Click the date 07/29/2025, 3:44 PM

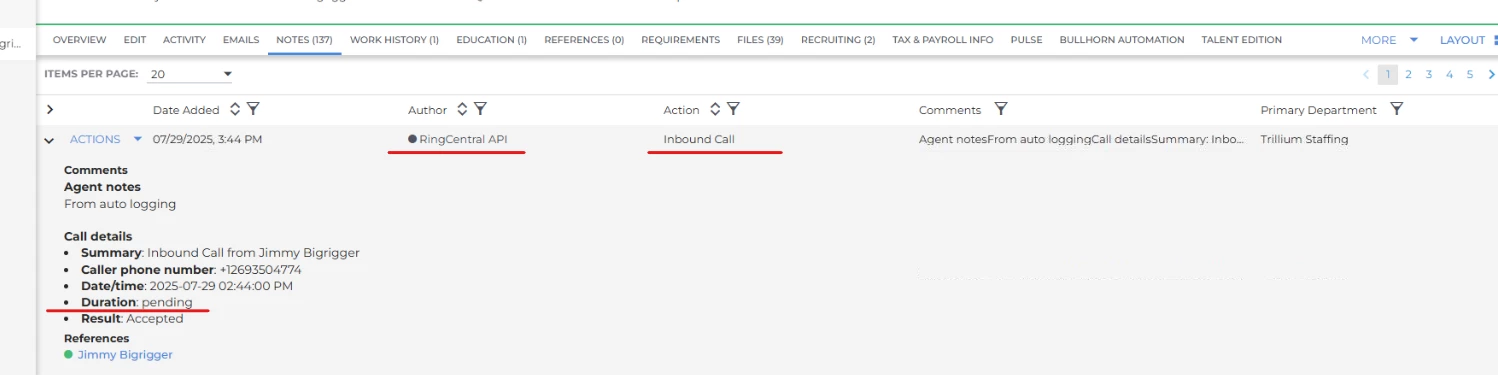pyautogui.click(x=207, y=139)
